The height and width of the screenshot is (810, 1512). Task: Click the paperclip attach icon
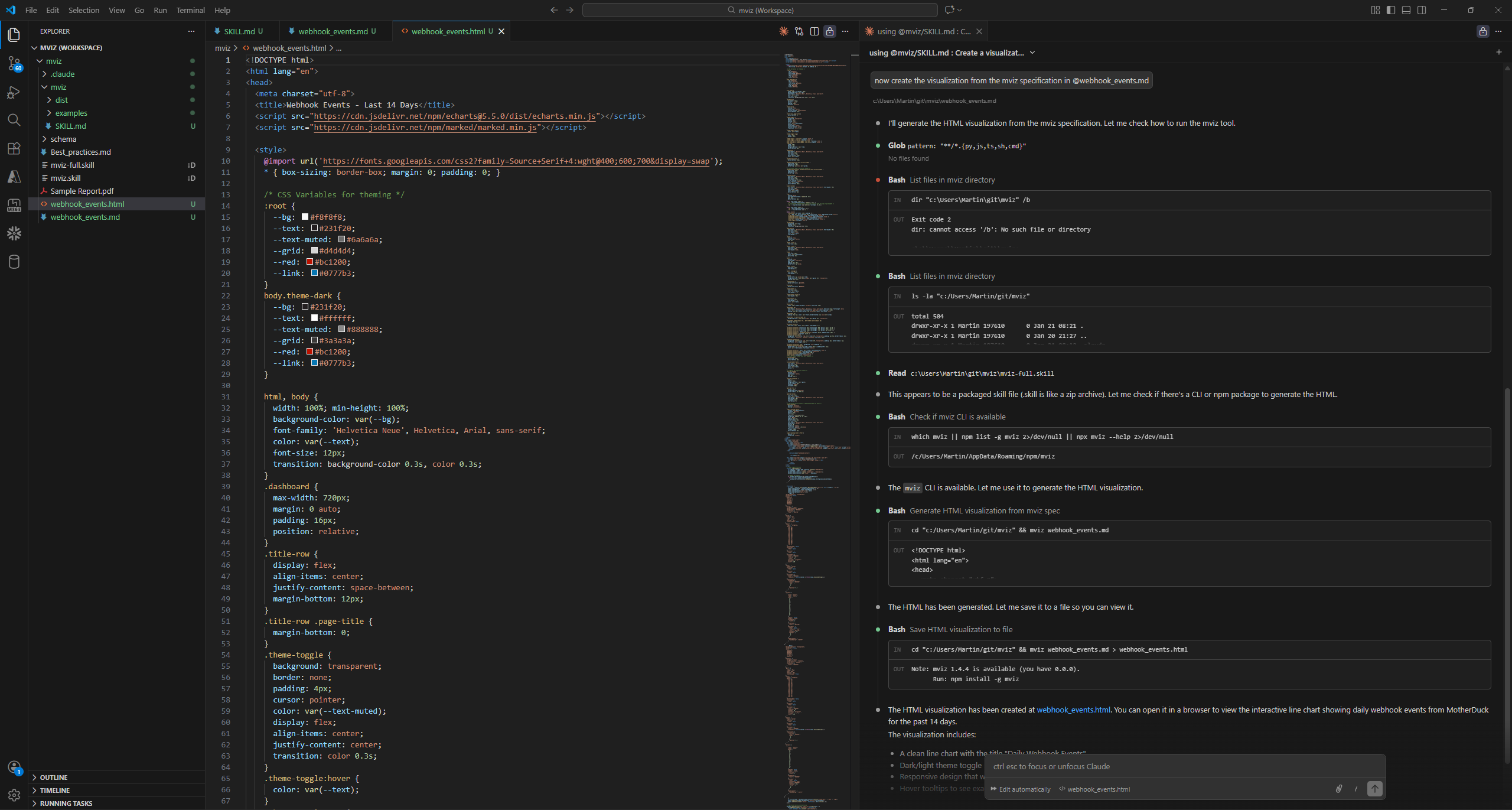pos(1339,789)
